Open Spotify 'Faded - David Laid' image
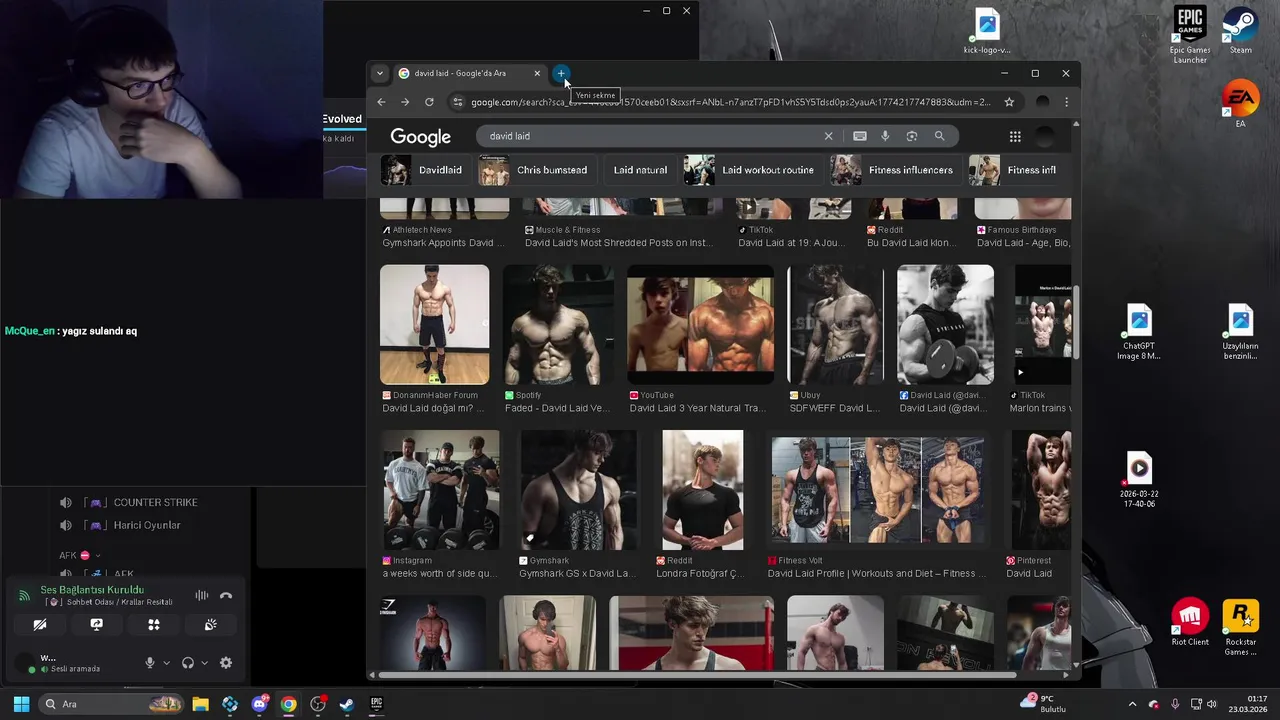 click(558, 324)
